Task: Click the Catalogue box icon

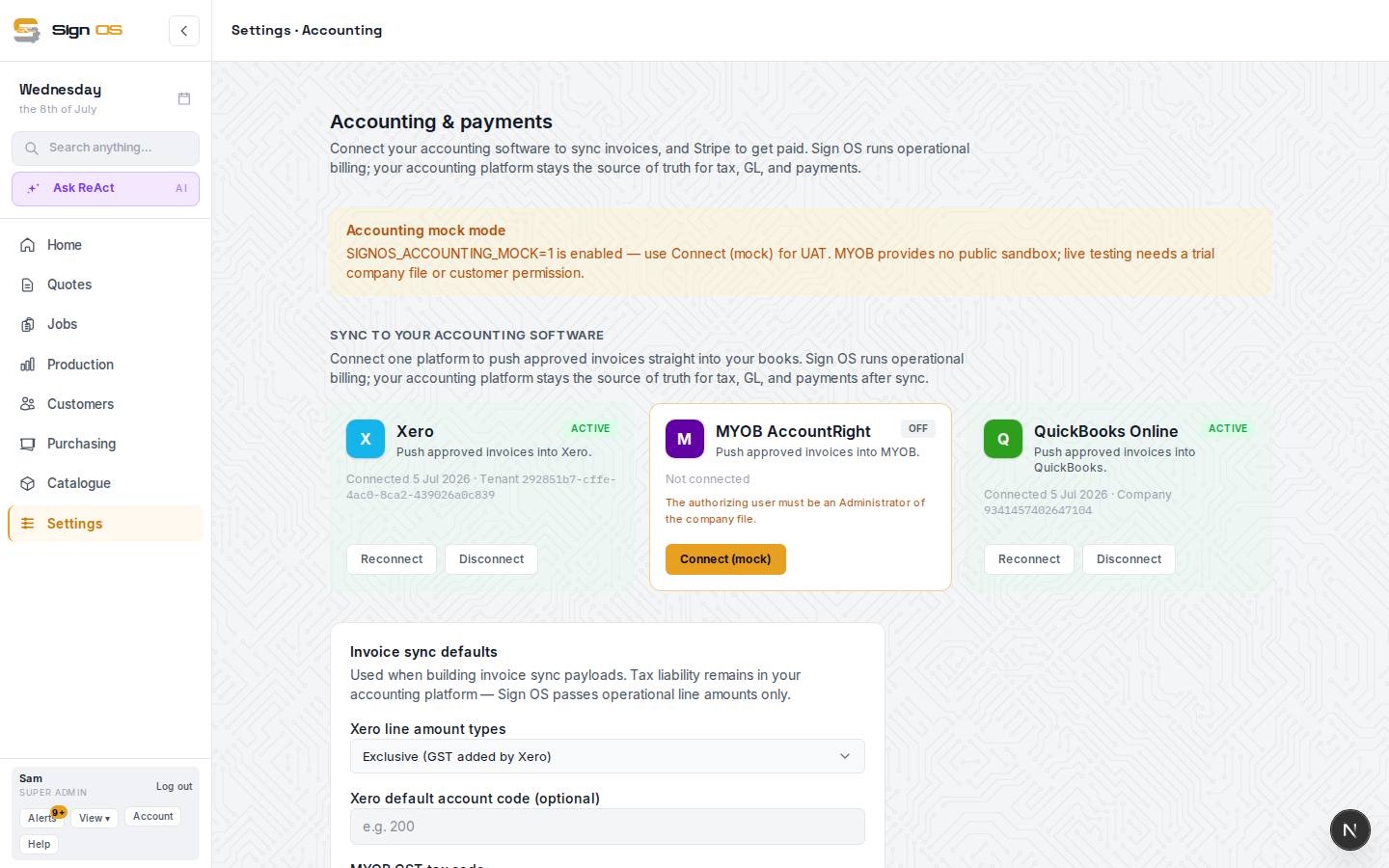Action: [28, 483]
